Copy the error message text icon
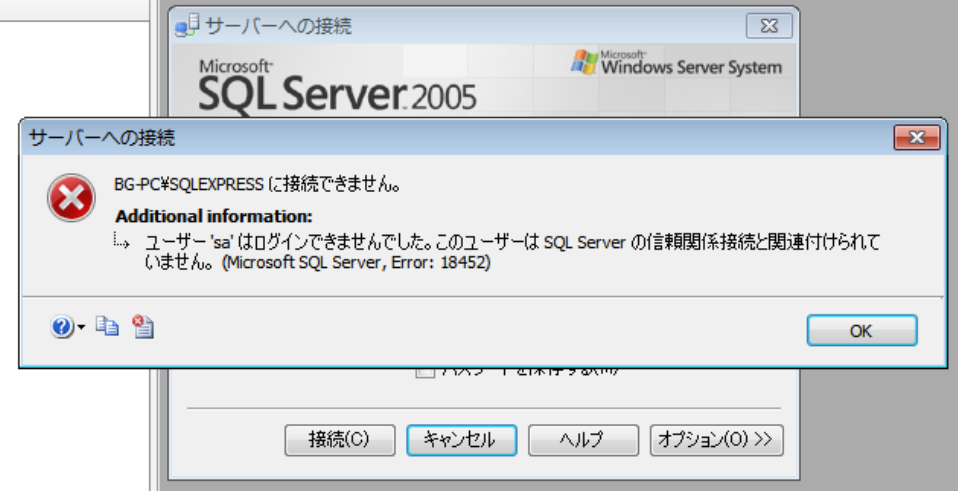The width and height of the screenshot is (958, 491). (x=107, y=326)
